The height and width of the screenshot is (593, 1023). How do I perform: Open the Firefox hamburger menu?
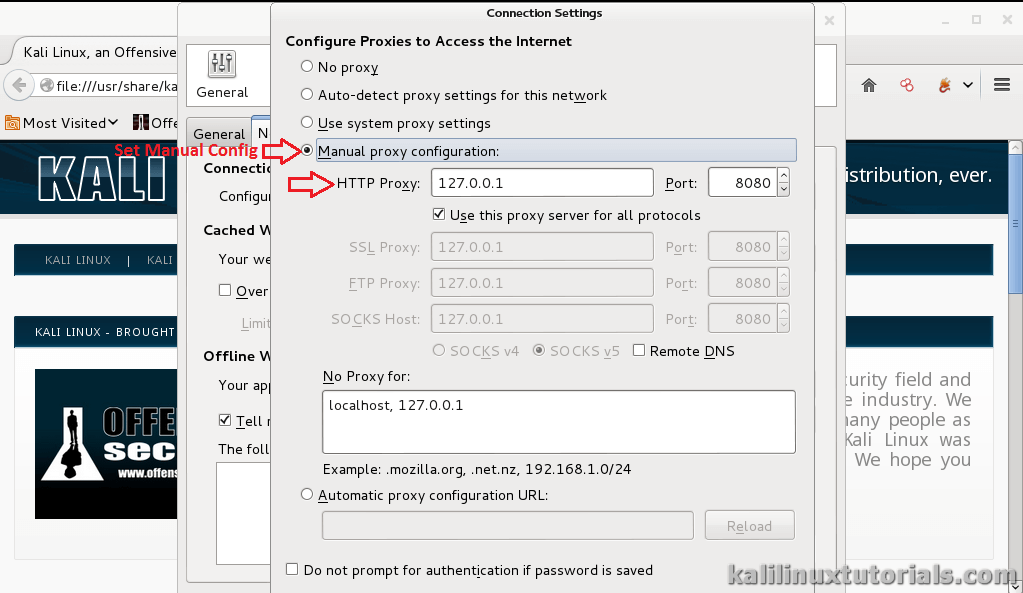(1001, 85)
